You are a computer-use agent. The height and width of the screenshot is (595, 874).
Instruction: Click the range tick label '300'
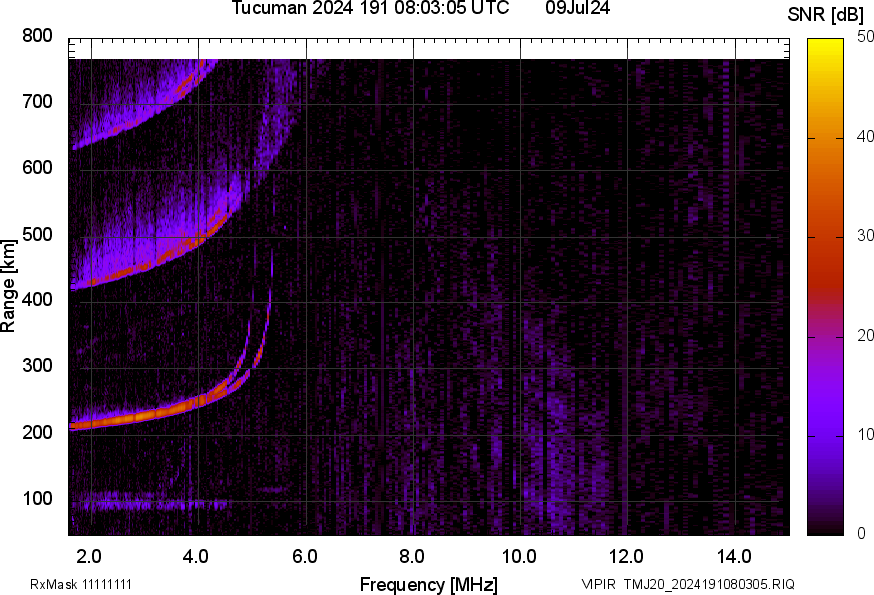(x=37, y=366)
